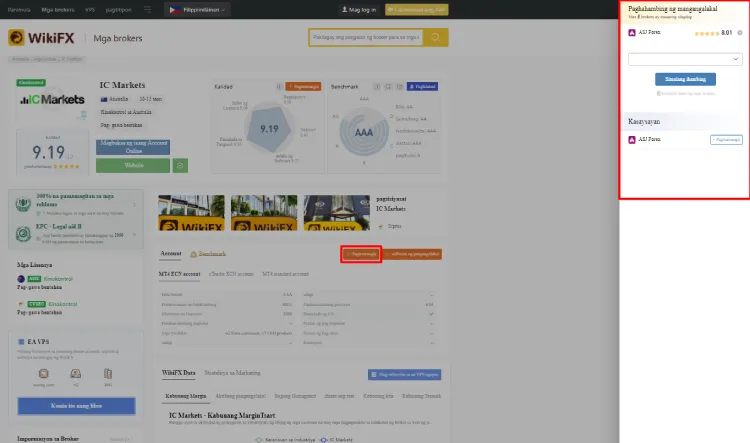Click the CYSEC license badge
Screen dimensions: 750x443
(36, 304)
